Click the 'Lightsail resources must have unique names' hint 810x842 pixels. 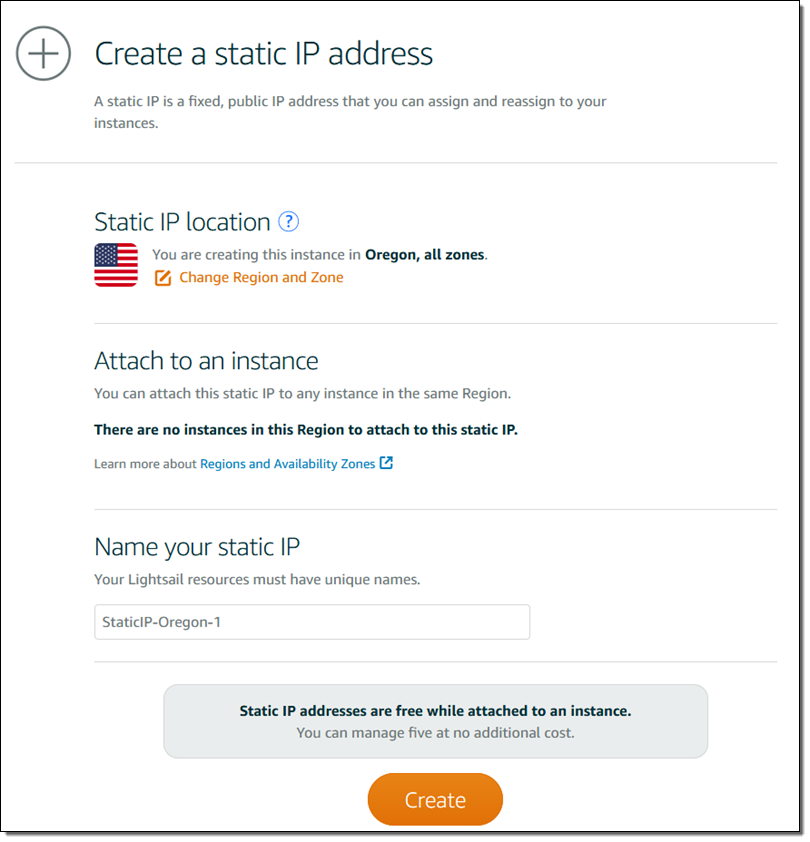tap(258, 580)
